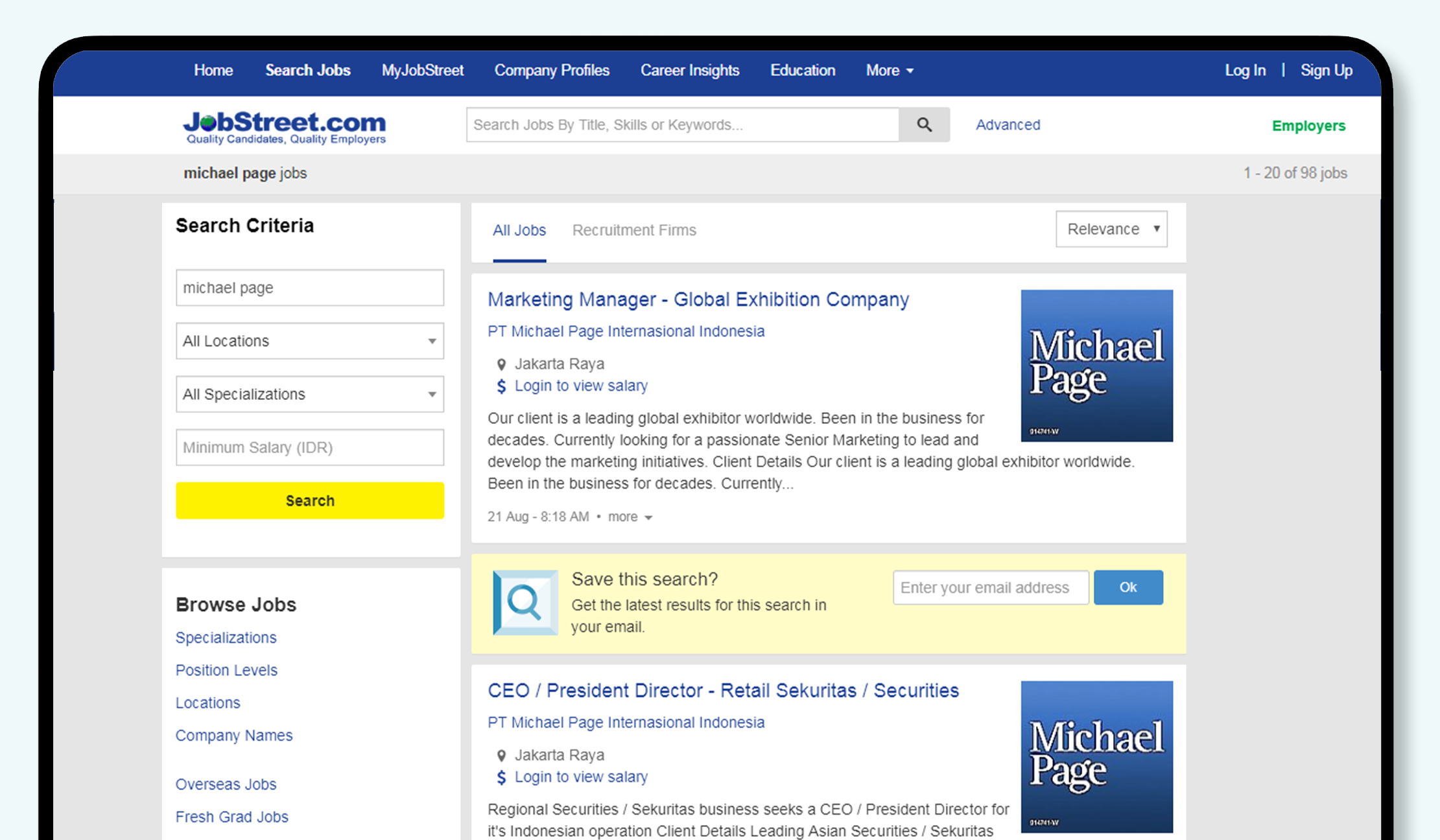Screen dimensions: 1440x840
Task: Open MyJobStreet in navigation bar
Action: coord(423,70)
